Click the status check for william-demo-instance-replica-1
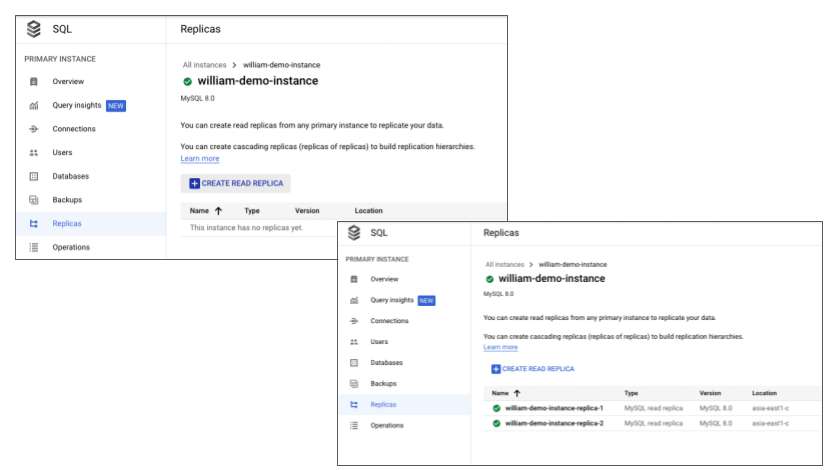 [x=497, y=408]
